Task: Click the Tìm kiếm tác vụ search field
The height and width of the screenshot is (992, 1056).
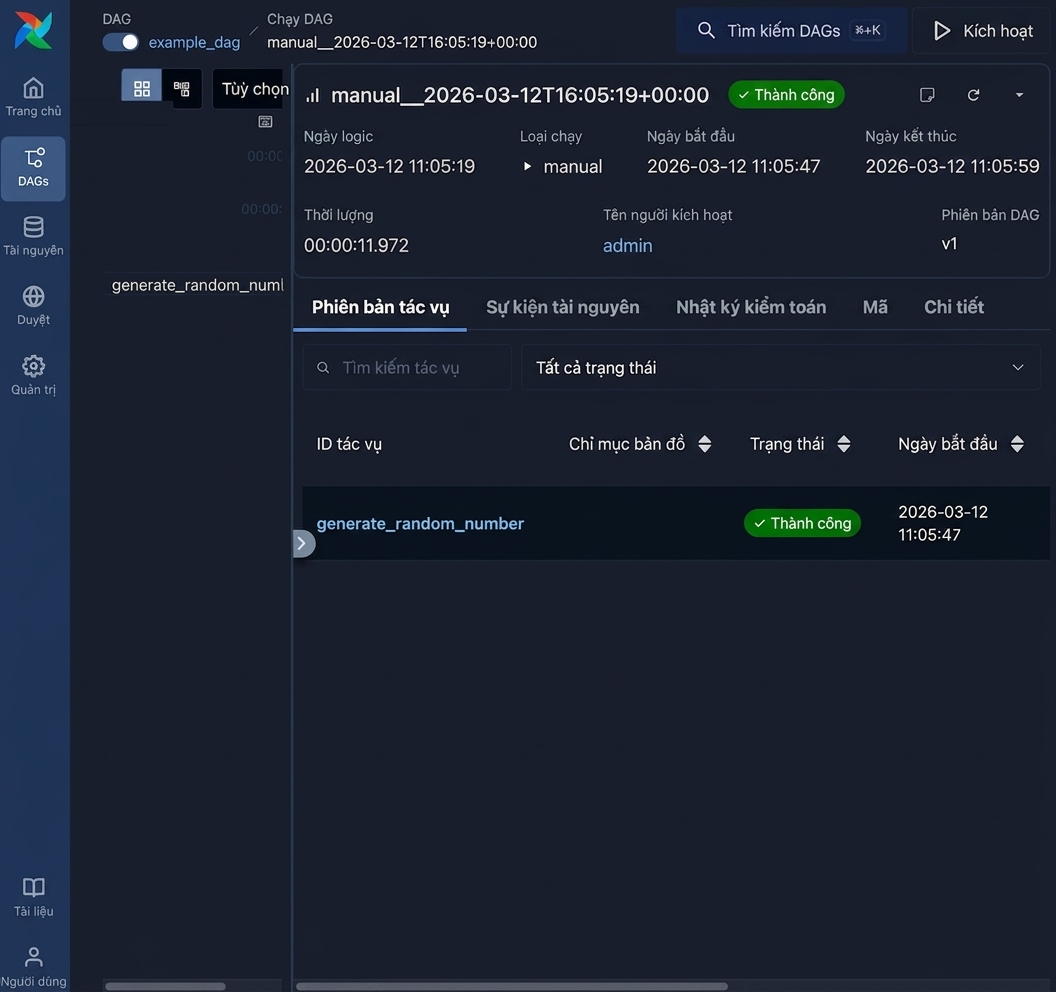Action: pyautogui.click(x=407, y=367)
